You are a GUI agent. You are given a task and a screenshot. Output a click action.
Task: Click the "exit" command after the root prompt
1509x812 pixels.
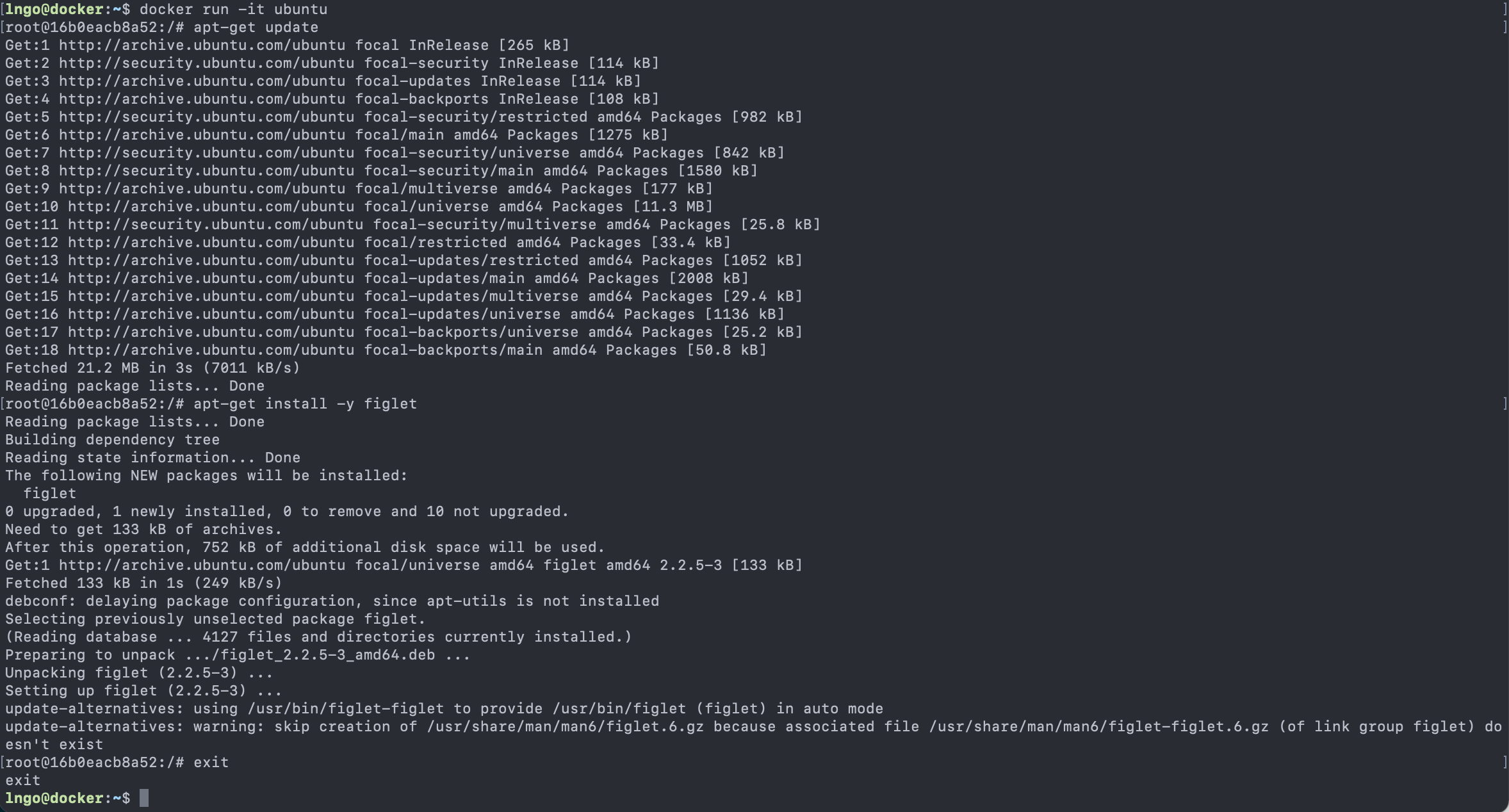pyautogui.click(x=211, y=763)
